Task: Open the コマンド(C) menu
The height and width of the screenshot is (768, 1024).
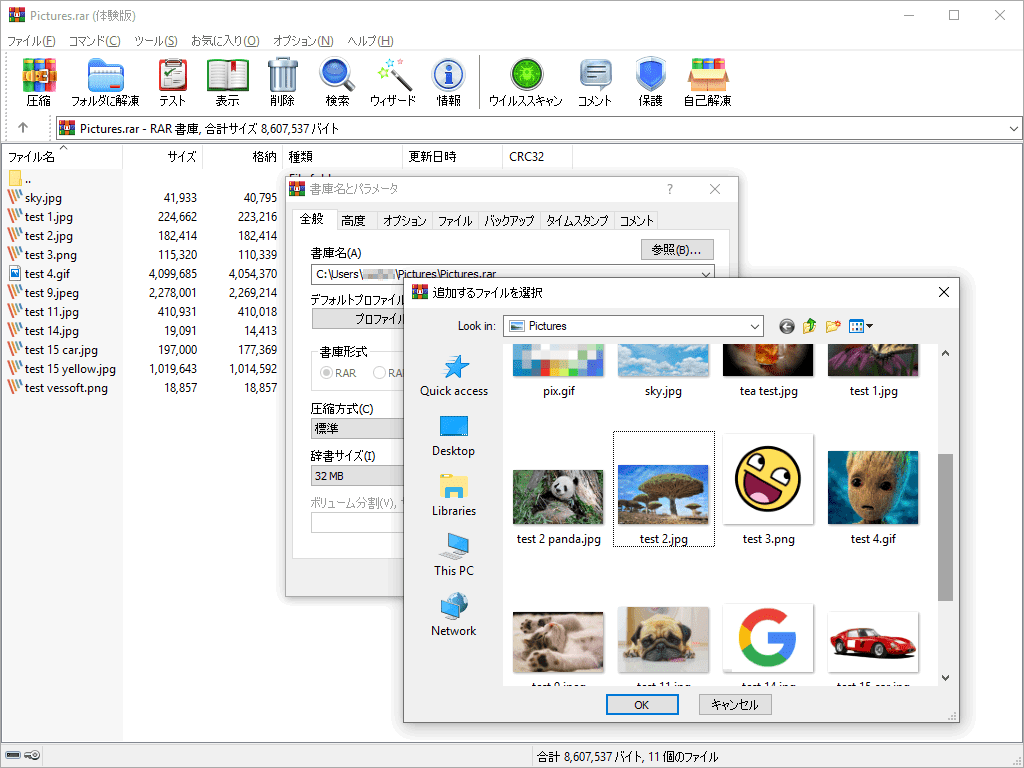Action: (95, 40)
